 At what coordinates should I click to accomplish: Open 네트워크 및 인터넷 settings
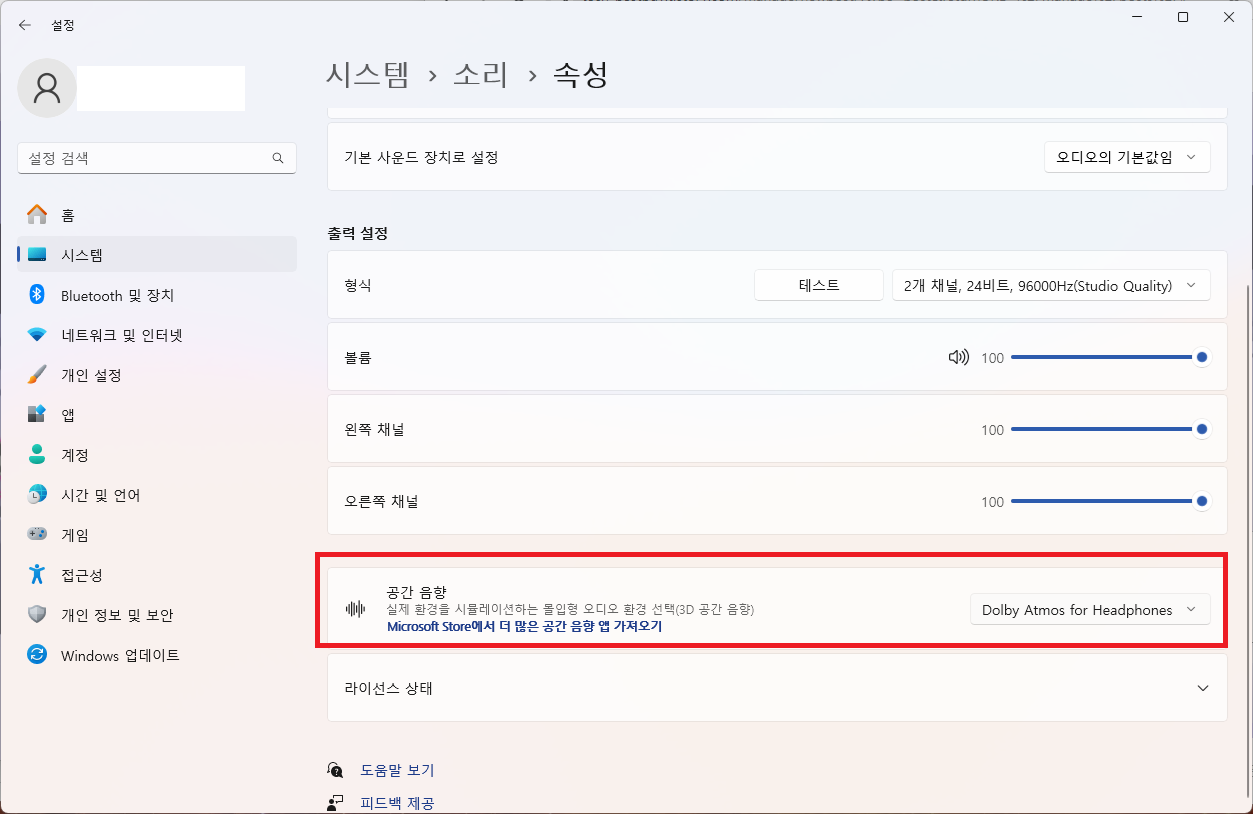click(98, 335)
